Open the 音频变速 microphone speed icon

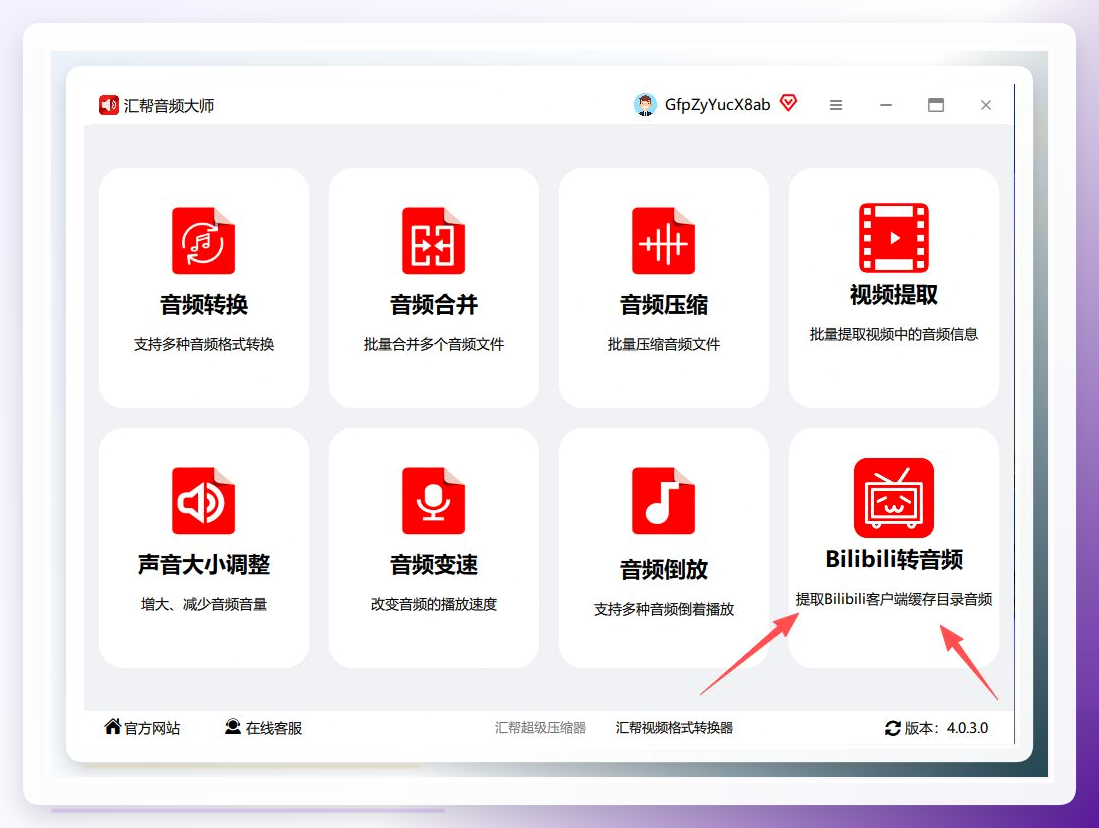click(x=433, y=501)
